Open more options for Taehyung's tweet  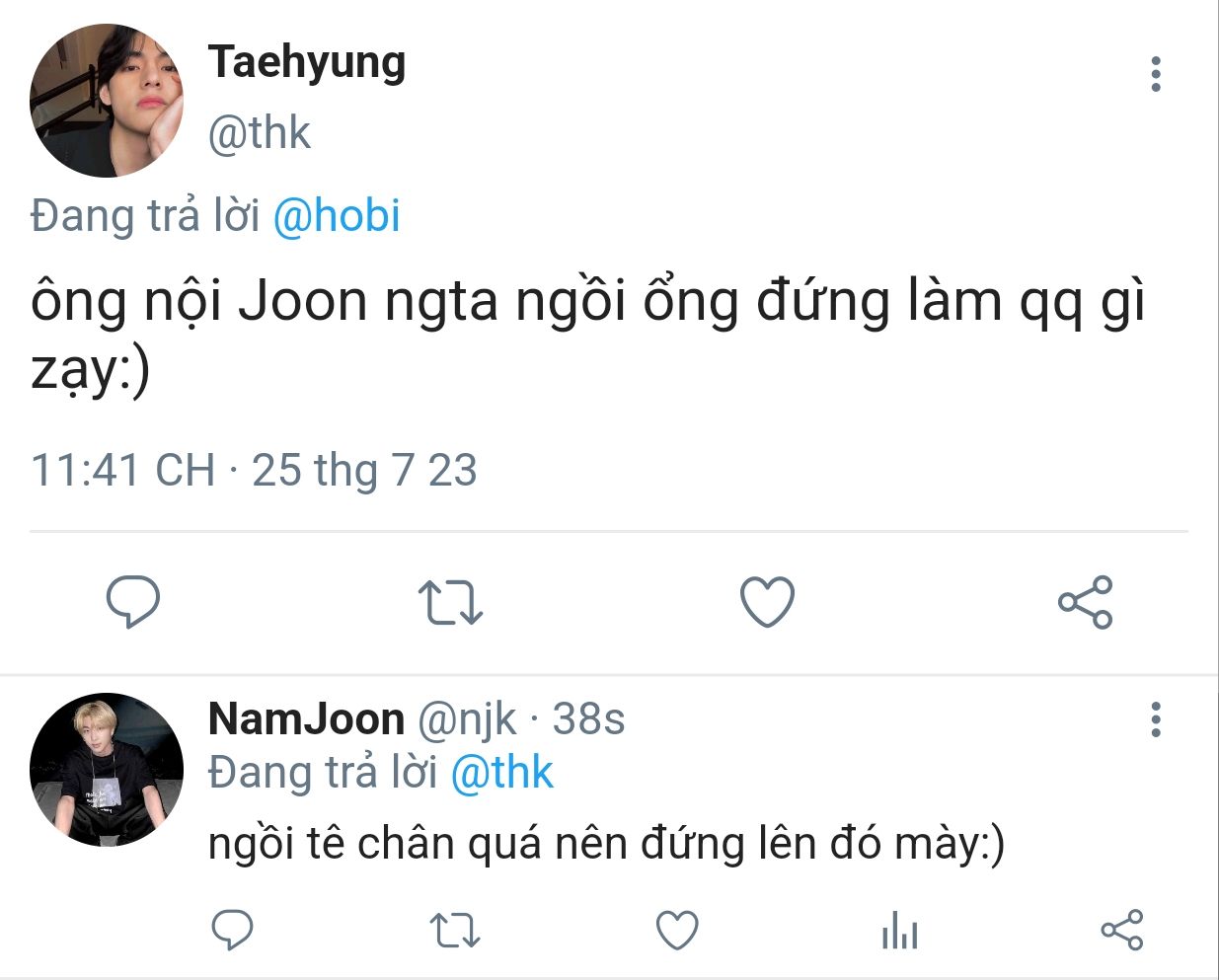tap(1155, 75)
